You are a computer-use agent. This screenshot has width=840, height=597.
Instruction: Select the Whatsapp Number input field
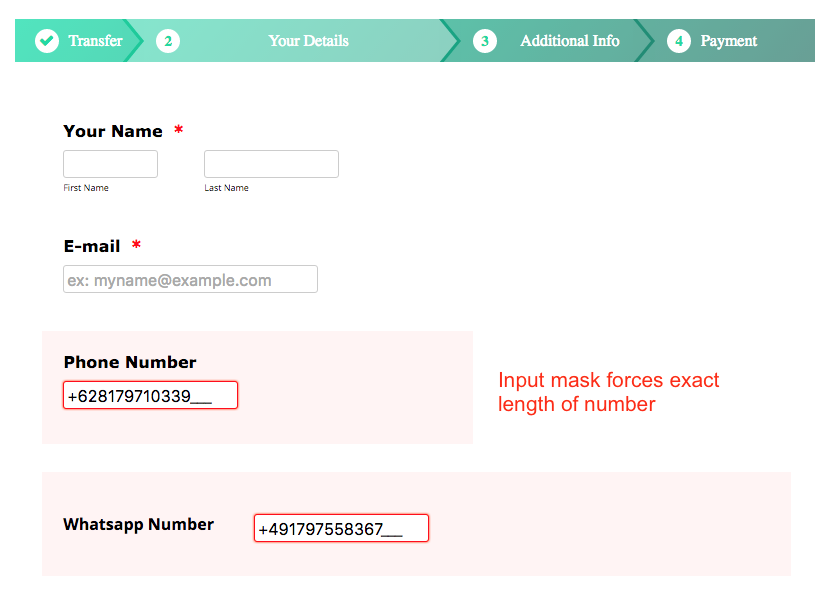(x=341, y=528)
